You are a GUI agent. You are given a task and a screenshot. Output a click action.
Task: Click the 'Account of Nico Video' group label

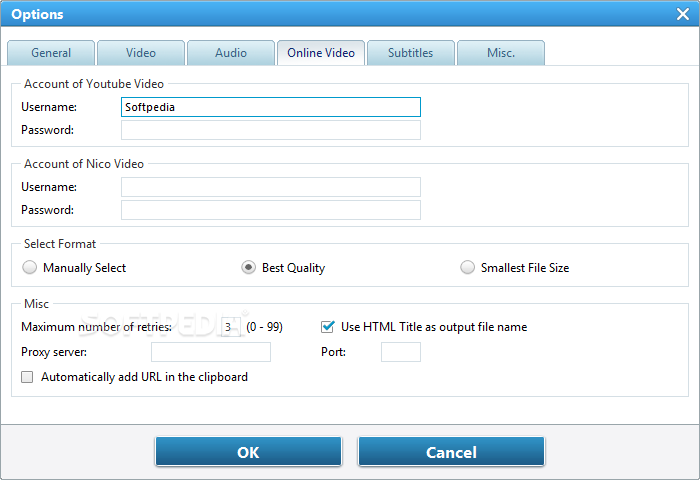84,164
